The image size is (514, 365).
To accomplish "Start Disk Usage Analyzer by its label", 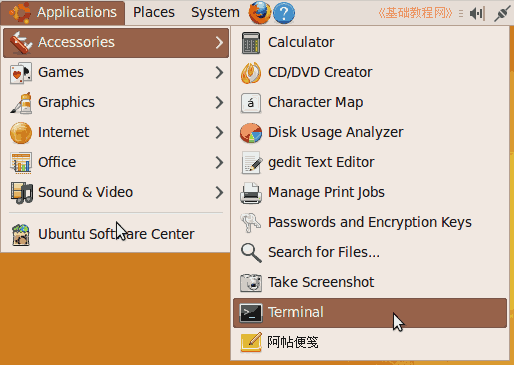I will pos(336,132).
